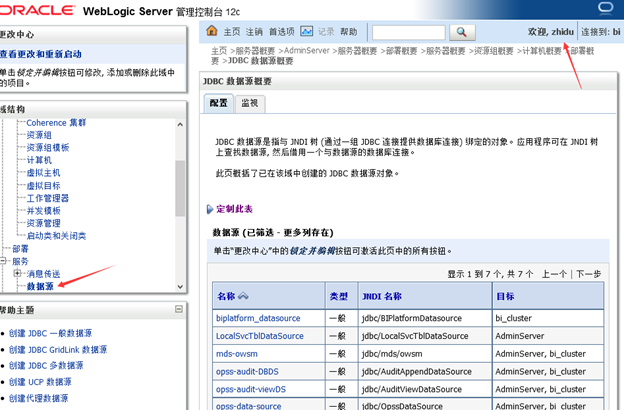Open 并发模板 tree item

(43, 211)
